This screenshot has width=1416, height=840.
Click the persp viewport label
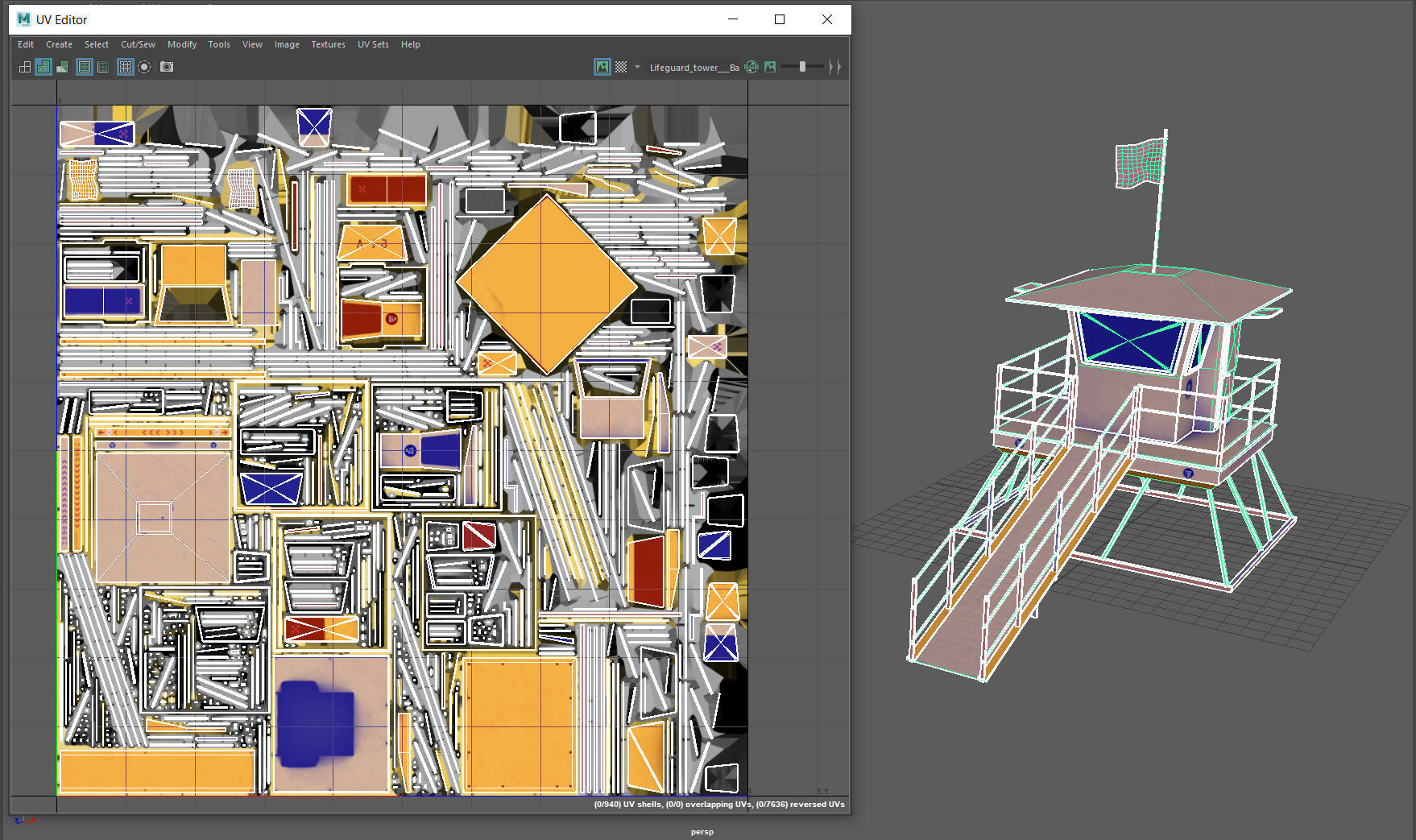[x=702, y=832]
